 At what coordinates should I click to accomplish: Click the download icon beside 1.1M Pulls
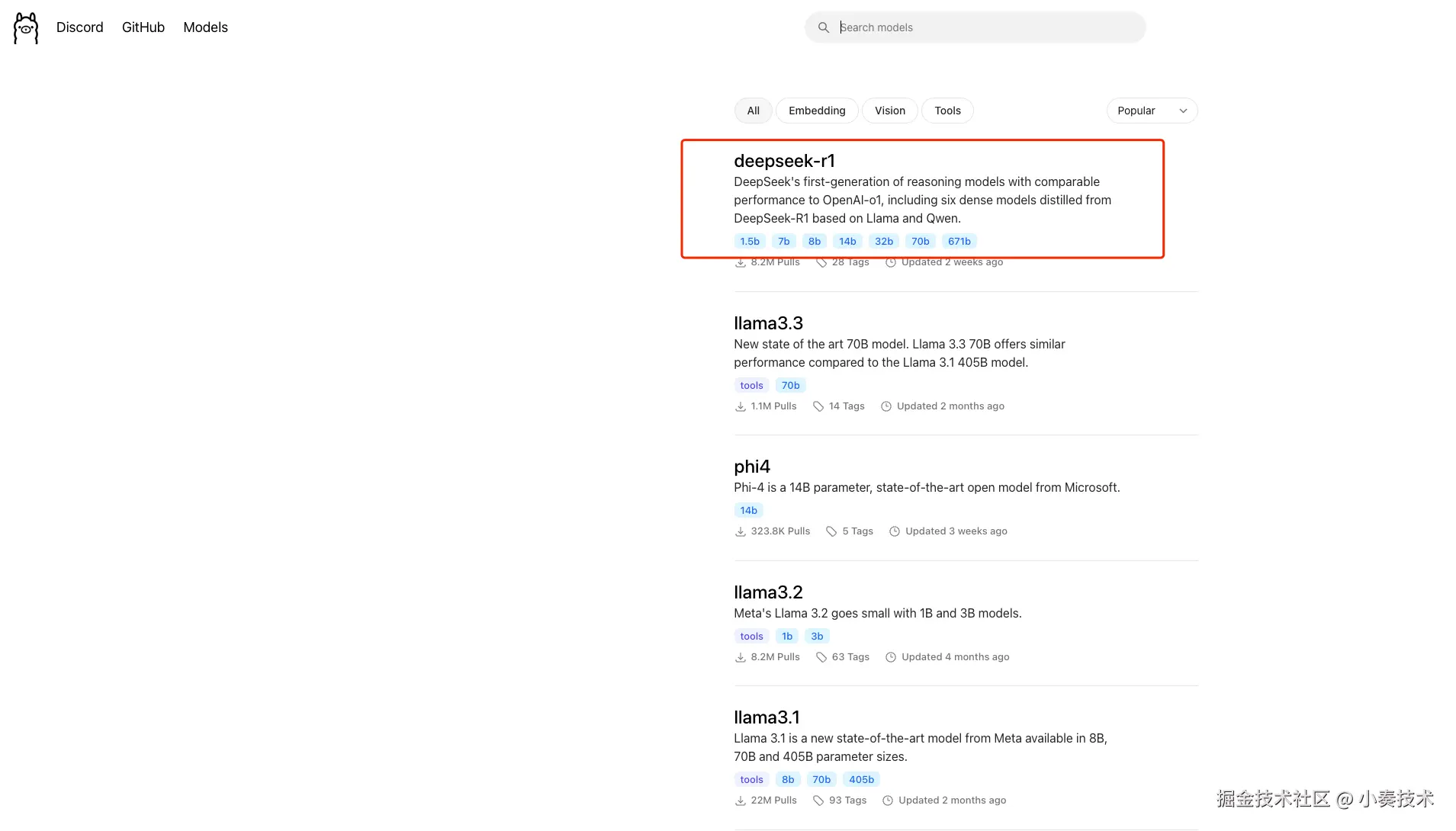(x=740, y=407)
